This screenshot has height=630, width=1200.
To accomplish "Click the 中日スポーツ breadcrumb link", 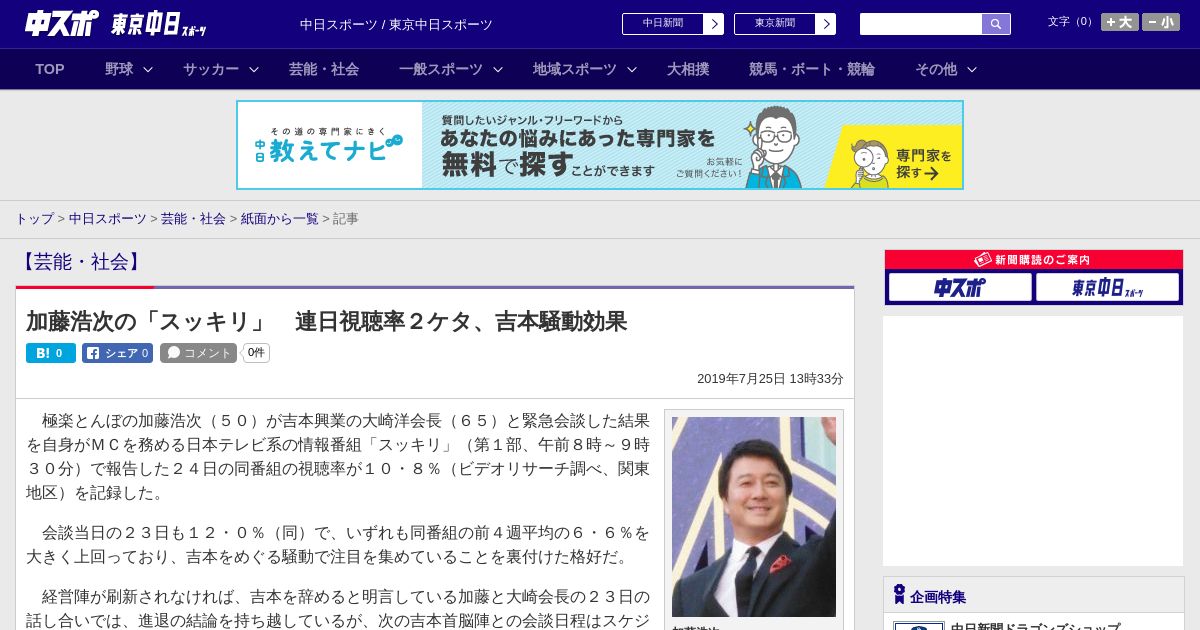I will pyautogui.click(x=107, y=219).
